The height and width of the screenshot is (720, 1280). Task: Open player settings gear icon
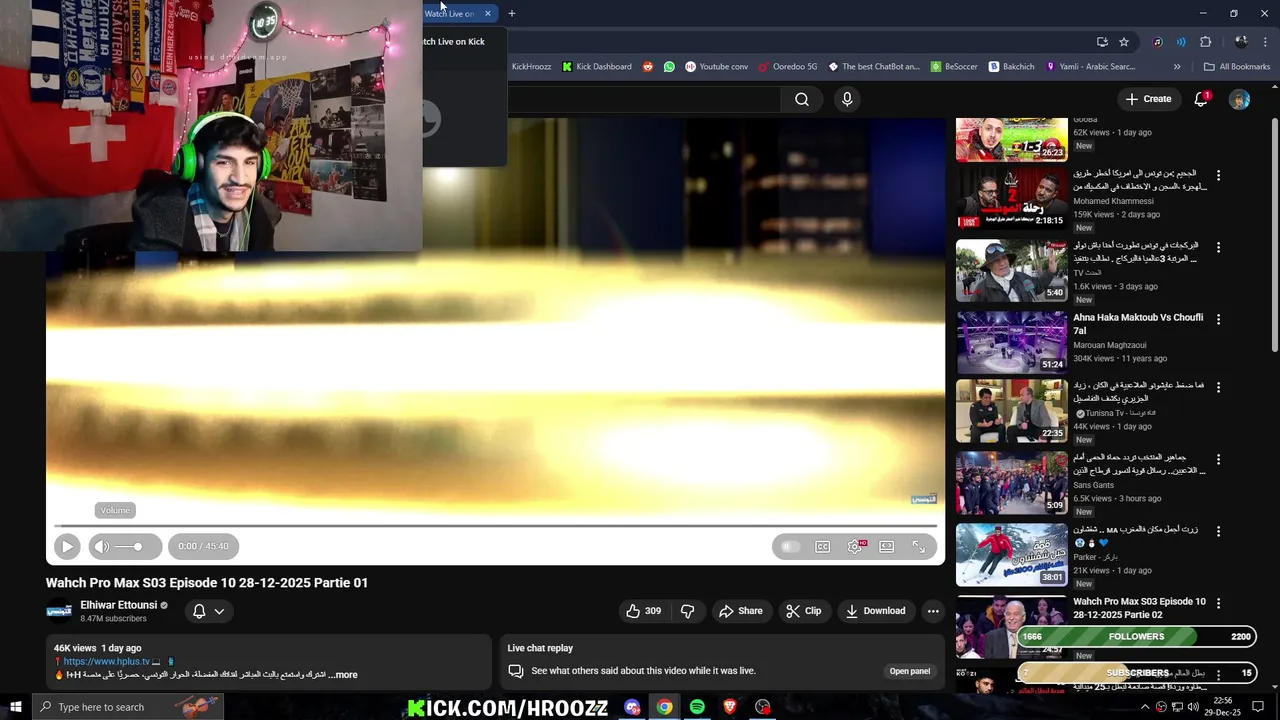click(855, 546)
